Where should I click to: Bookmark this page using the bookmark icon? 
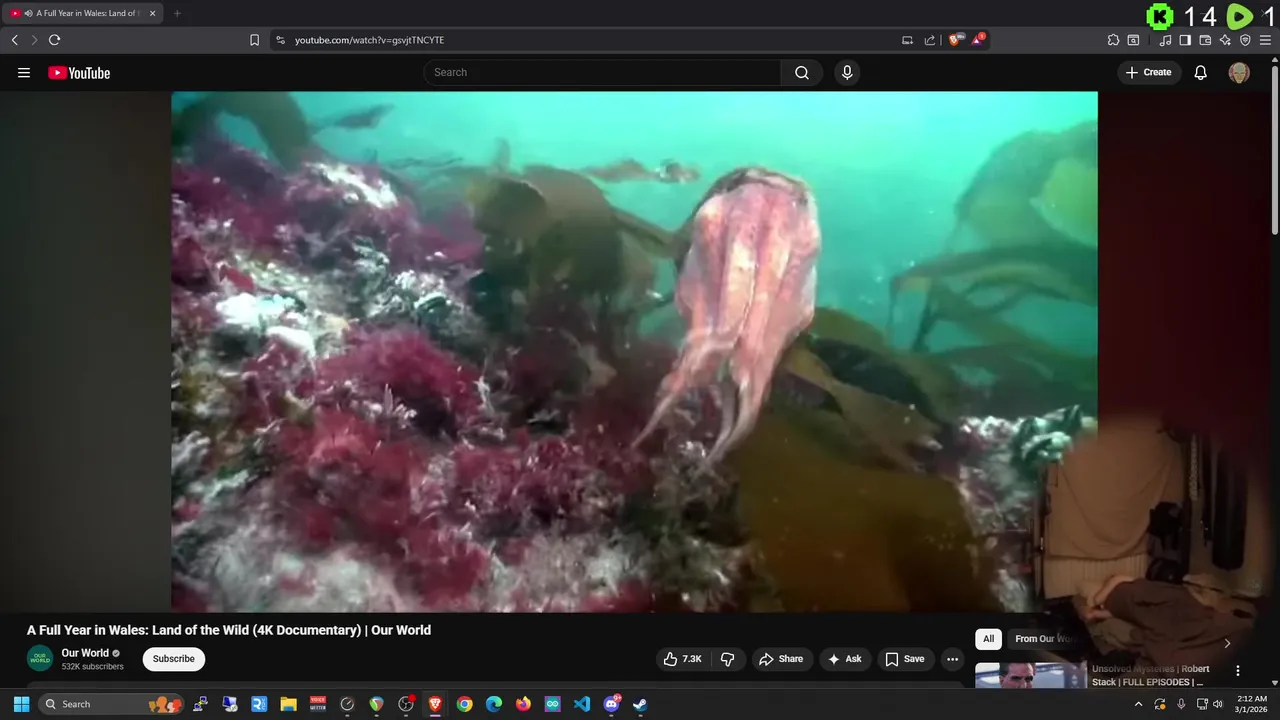(254, 40)
